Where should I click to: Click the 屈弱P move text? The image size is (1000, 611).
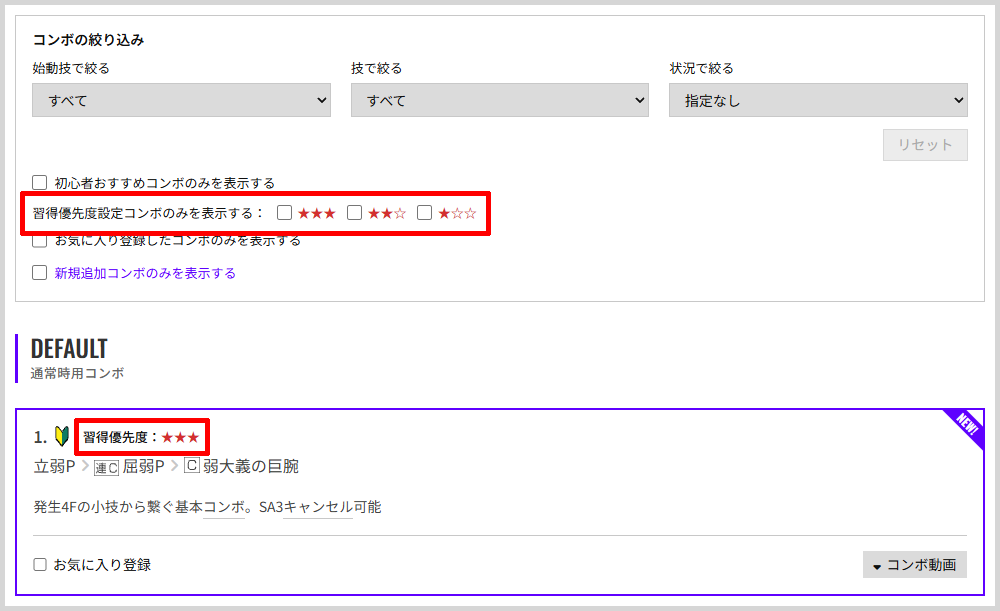tap(143, 467)
